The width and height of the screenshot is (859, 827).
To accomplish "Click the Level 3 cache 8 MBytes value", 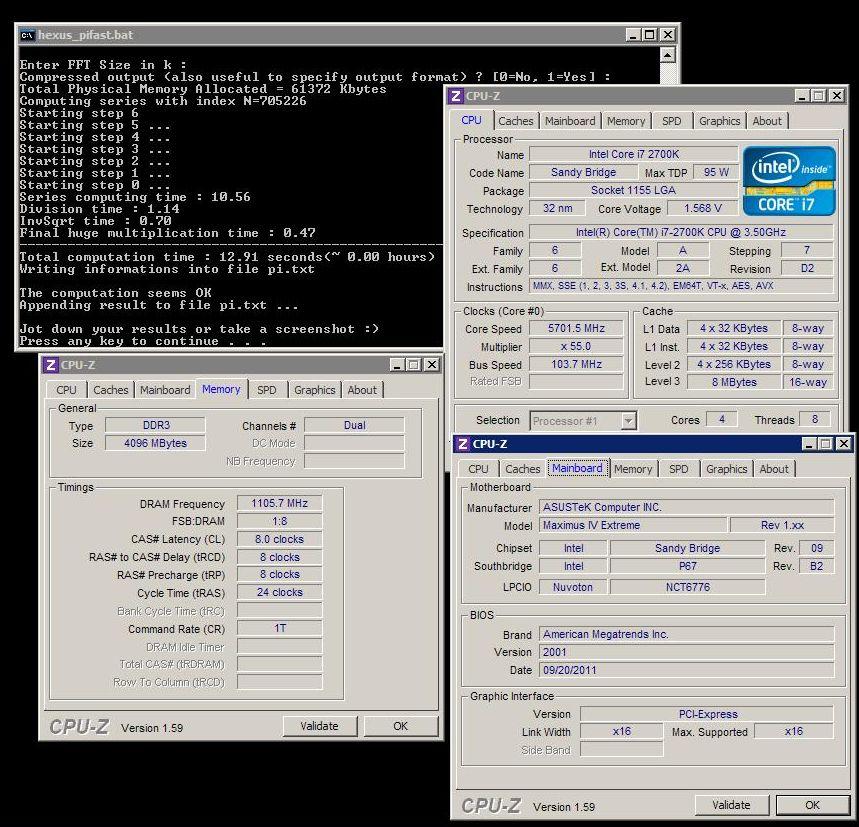I will (734, 382).
